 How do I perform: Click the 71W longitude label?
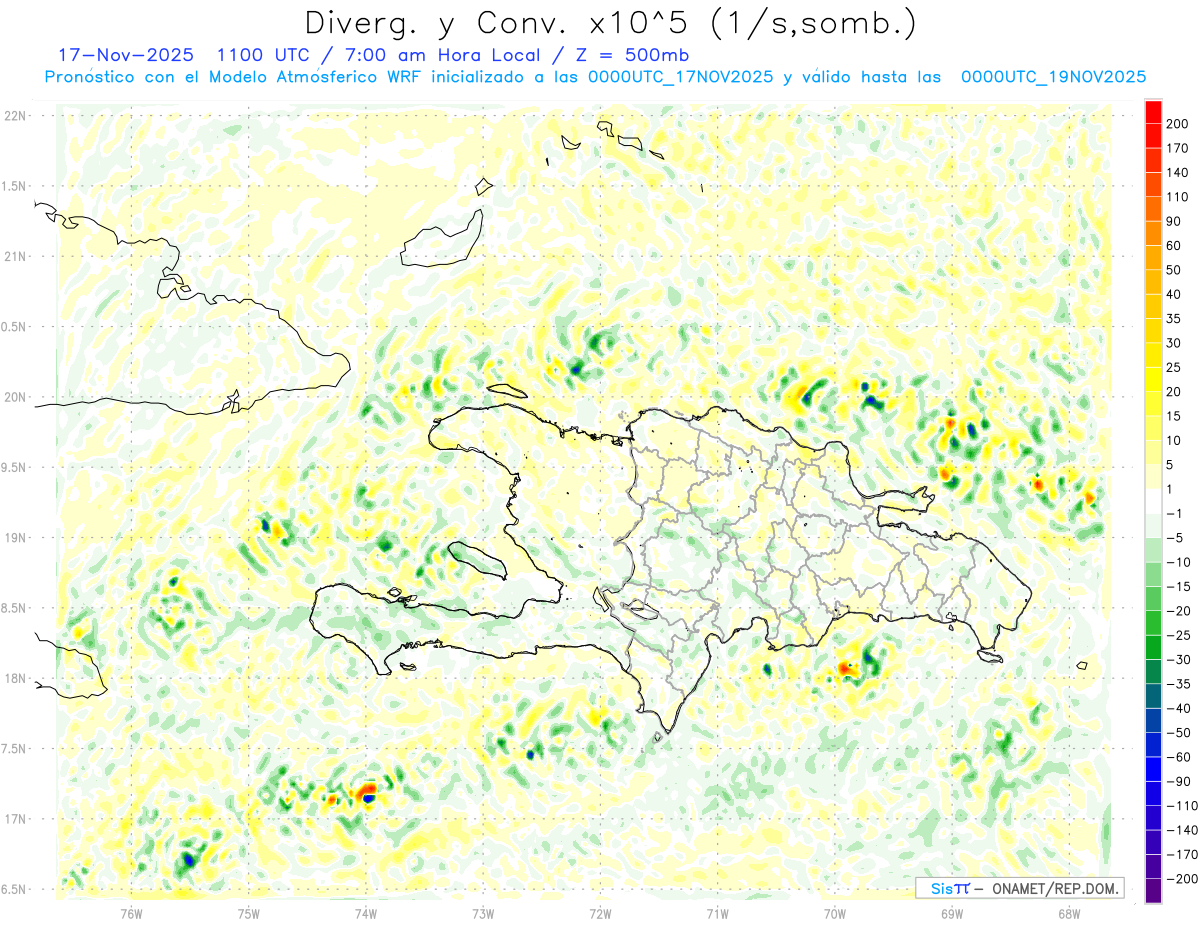click(717, 913)
